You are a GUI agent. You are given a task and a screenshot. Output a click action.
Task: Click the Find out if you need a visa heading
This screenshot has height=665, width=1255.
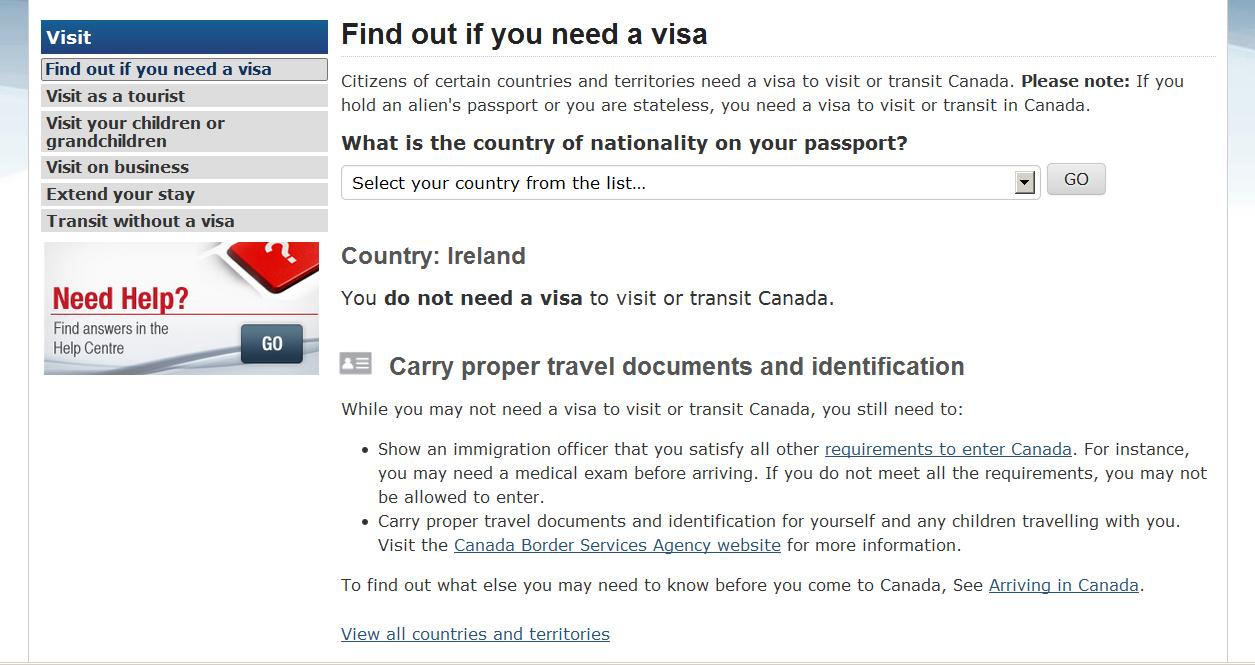pos(524,35)
